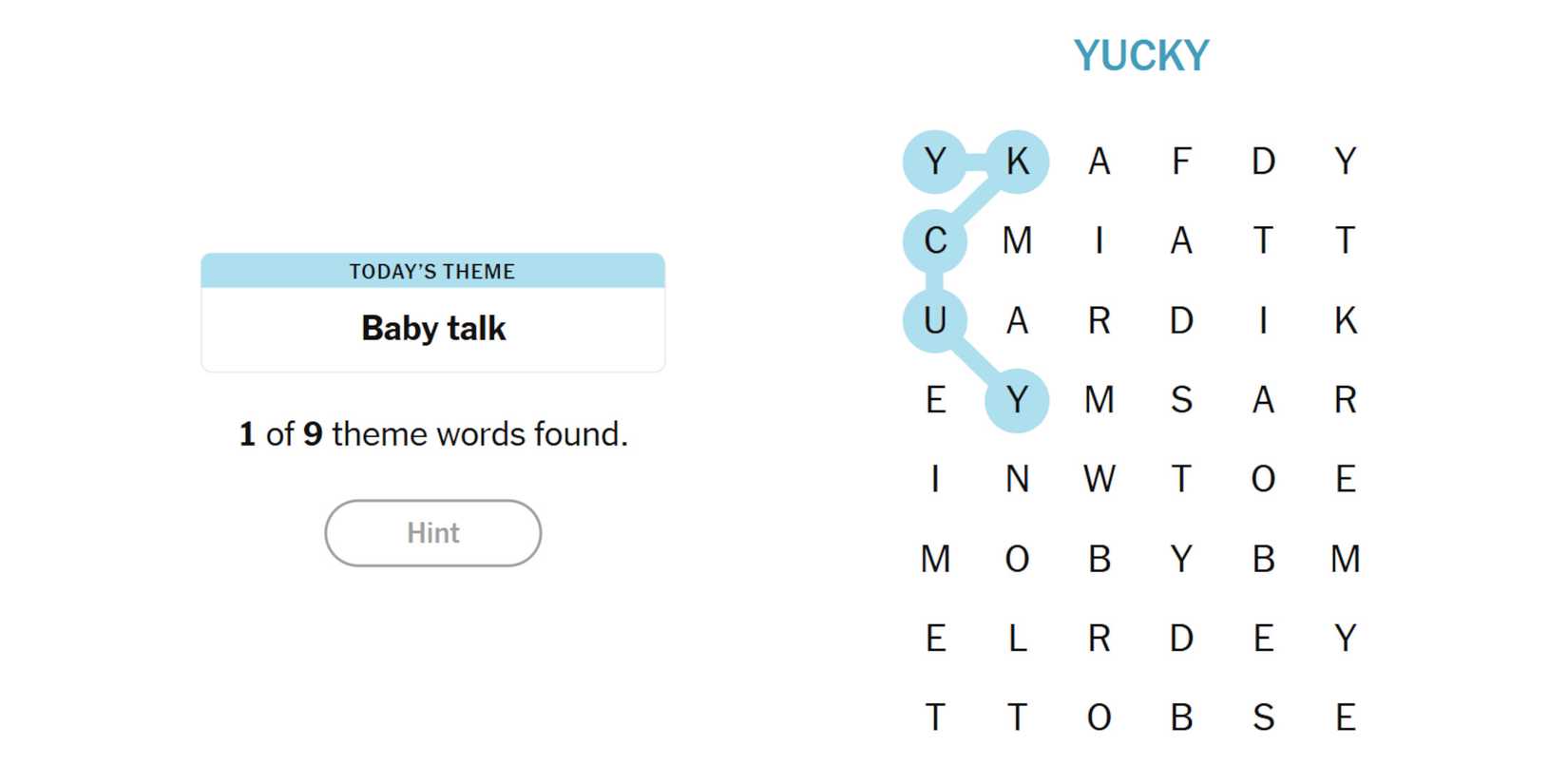Click the highlighted letter U
Image resolution: width=1568 pixels, height=784 pixels.
[x=935, y=321]
